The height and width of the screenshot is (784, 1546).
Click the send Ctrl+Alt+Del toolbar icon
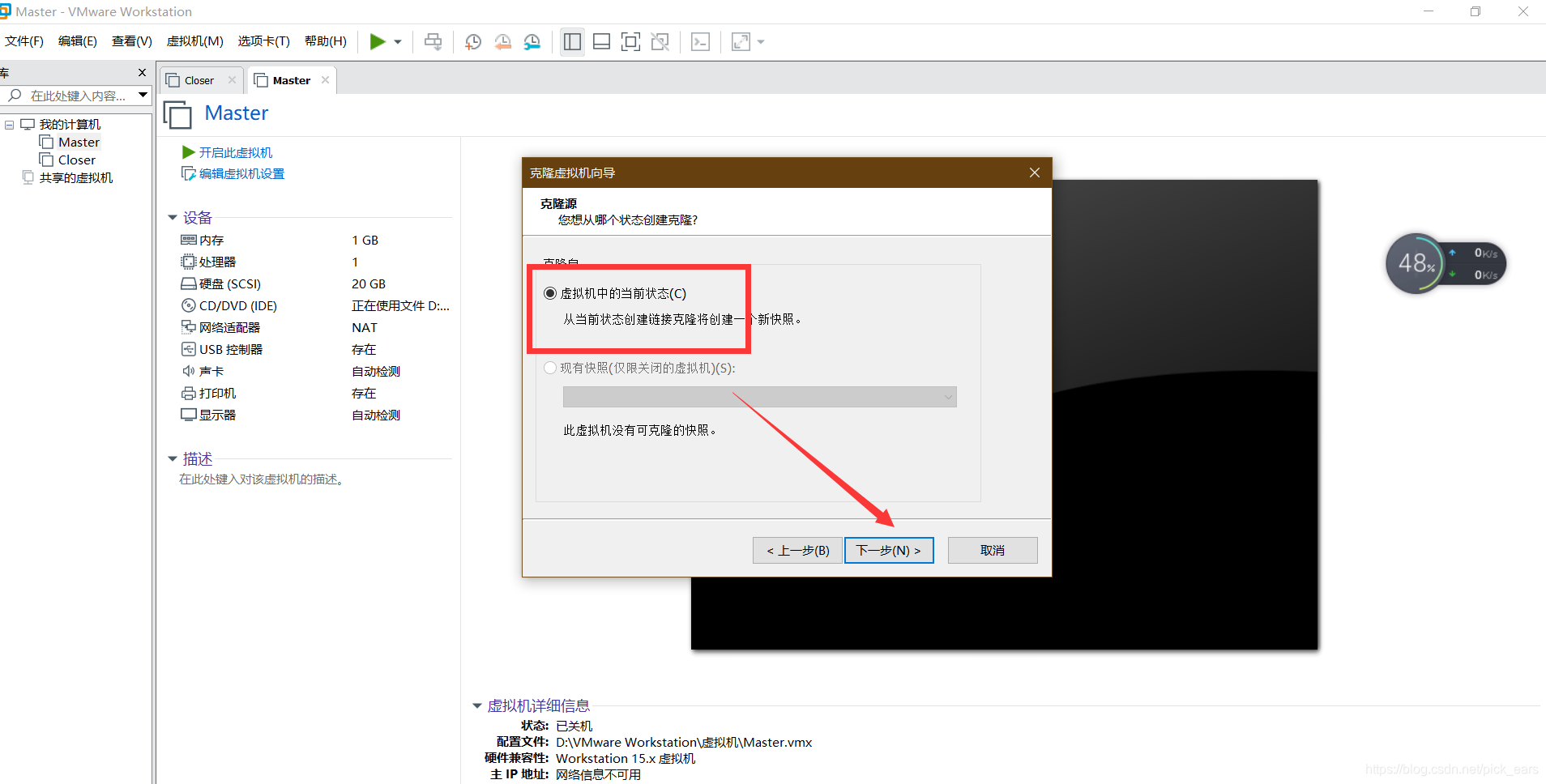[433, 42]
